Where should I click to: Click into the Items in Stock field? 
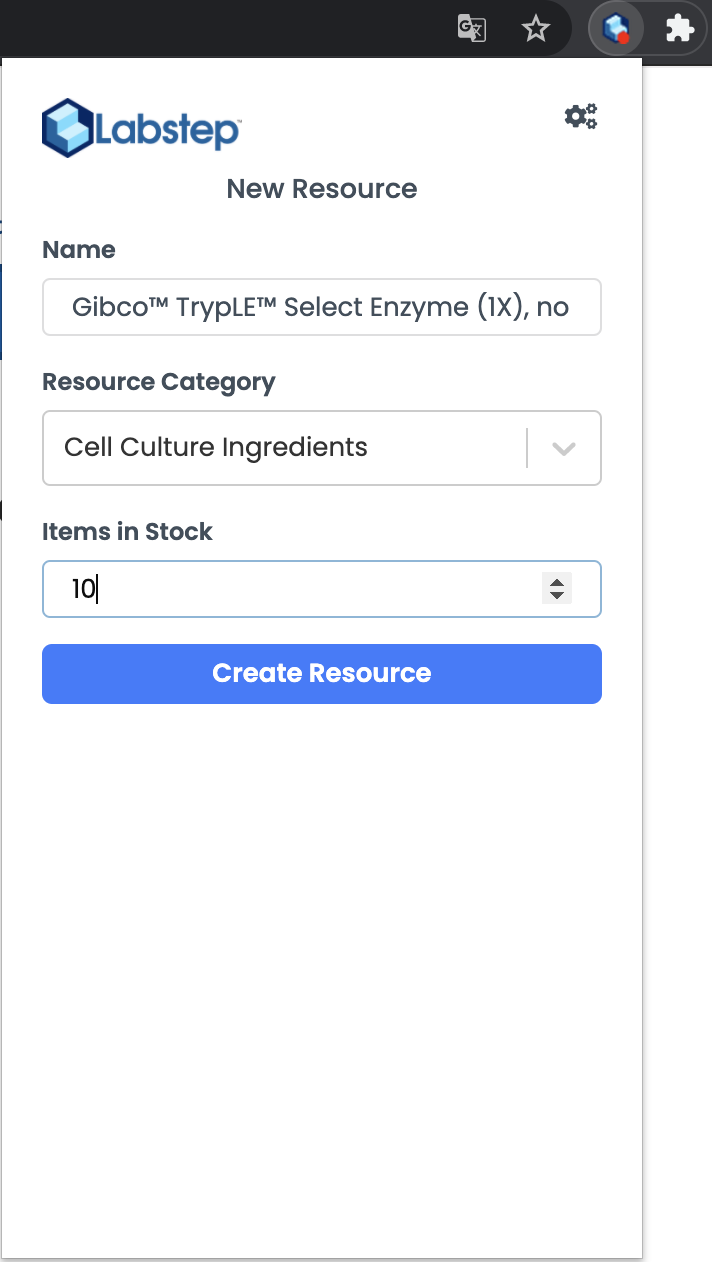290,589
